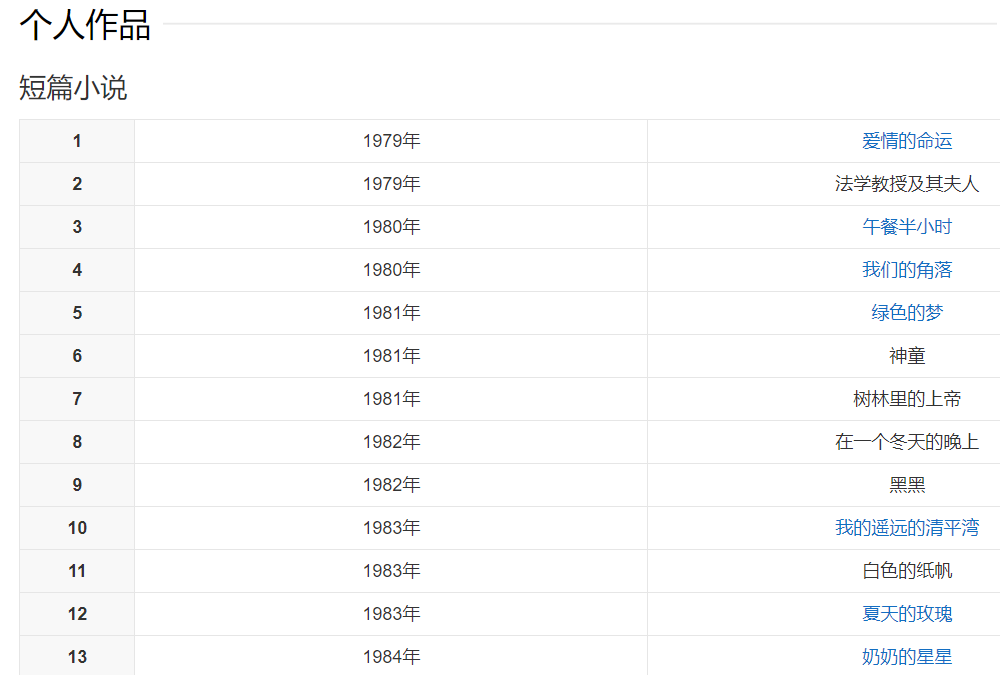
Task: Click the 午餐半小时 story link
Action: [906, 227]
